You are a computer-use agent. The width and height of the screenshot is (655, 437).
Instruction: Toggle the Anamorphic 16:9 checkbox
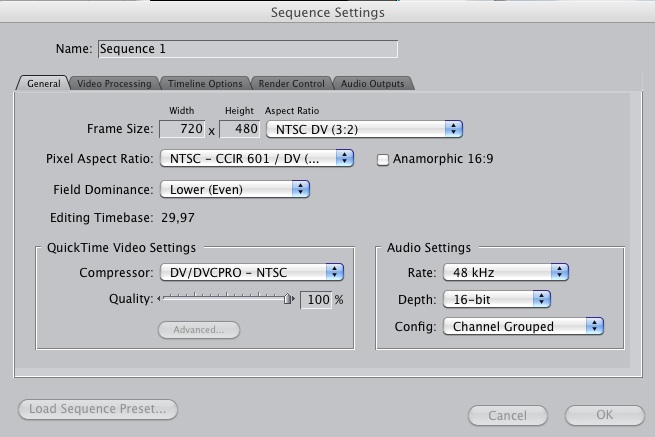click(x=383, y=159)
